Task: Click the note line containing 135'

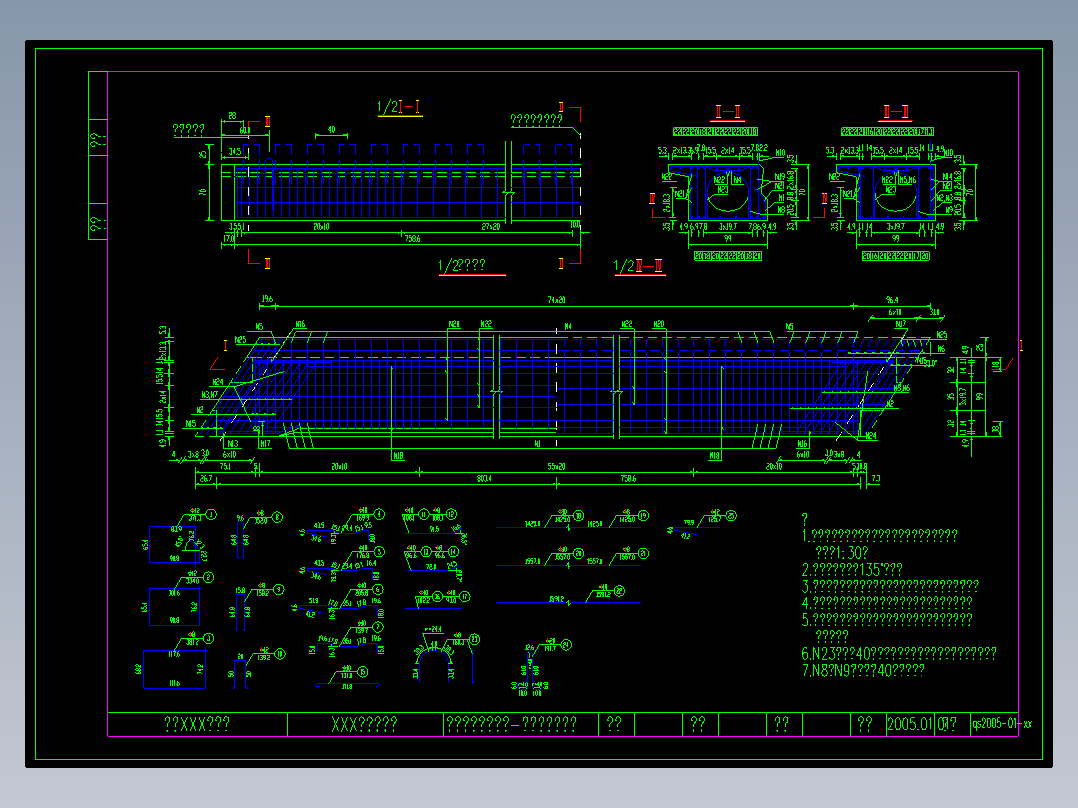Action: [852, 569]
